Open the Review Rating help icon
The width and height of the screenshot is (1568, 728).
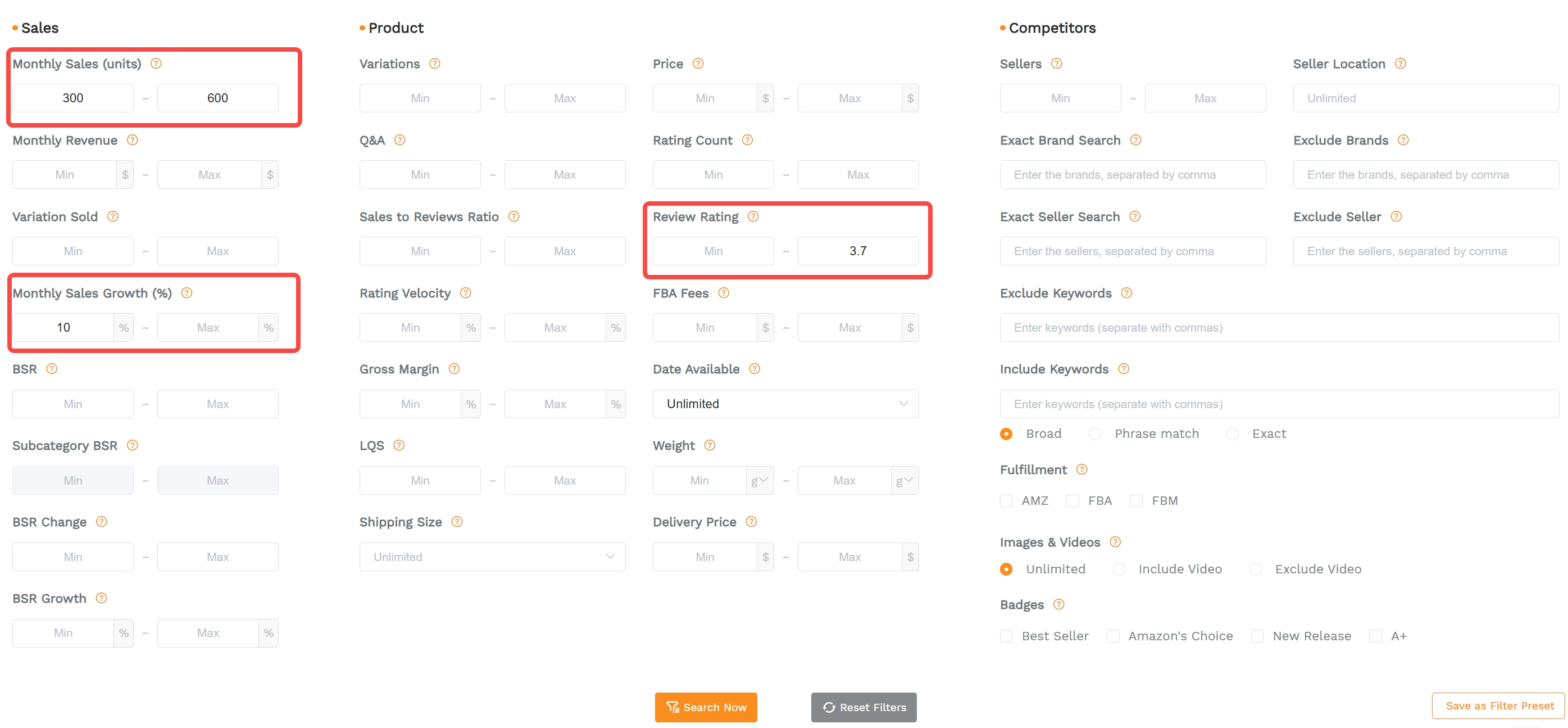pos(753,216)
